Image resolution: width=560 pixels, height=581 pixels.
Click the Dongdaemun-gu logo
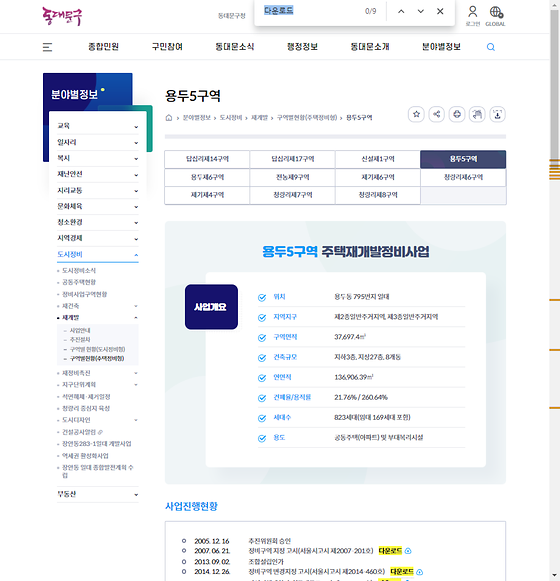tap(62, 16)
